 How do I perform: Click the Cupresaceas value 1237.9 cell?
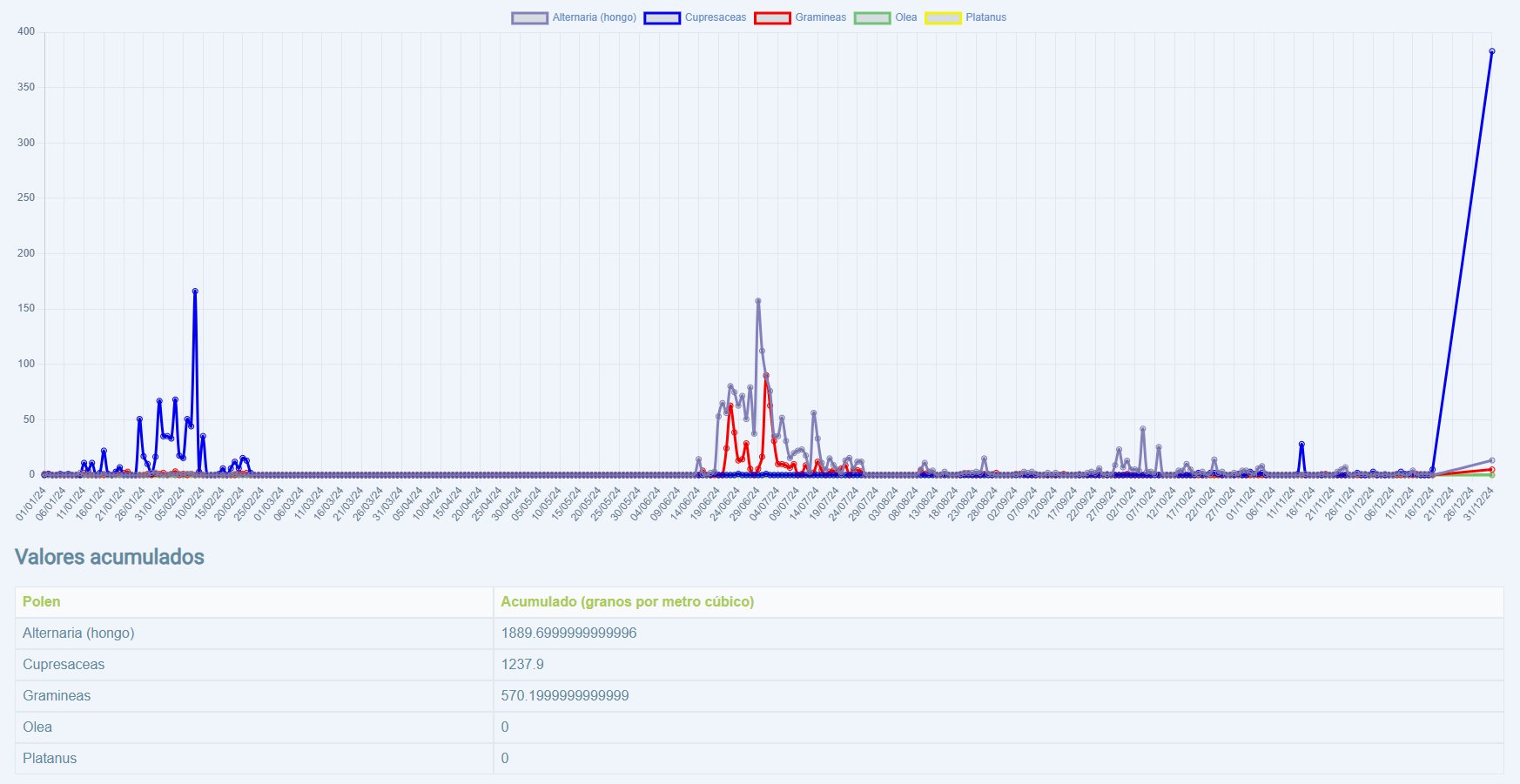pos(522,665)
